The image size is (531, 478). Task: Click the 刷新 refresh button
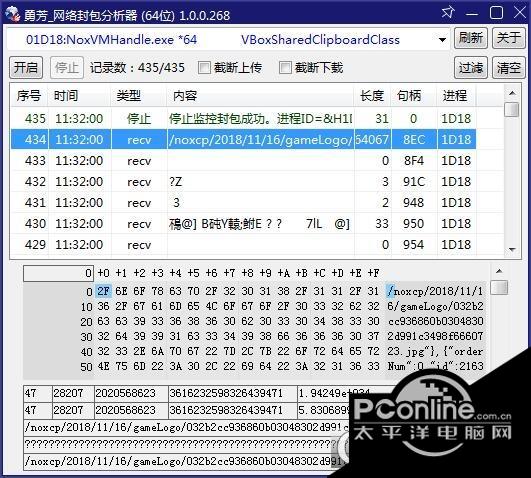(x=470, y=38)
